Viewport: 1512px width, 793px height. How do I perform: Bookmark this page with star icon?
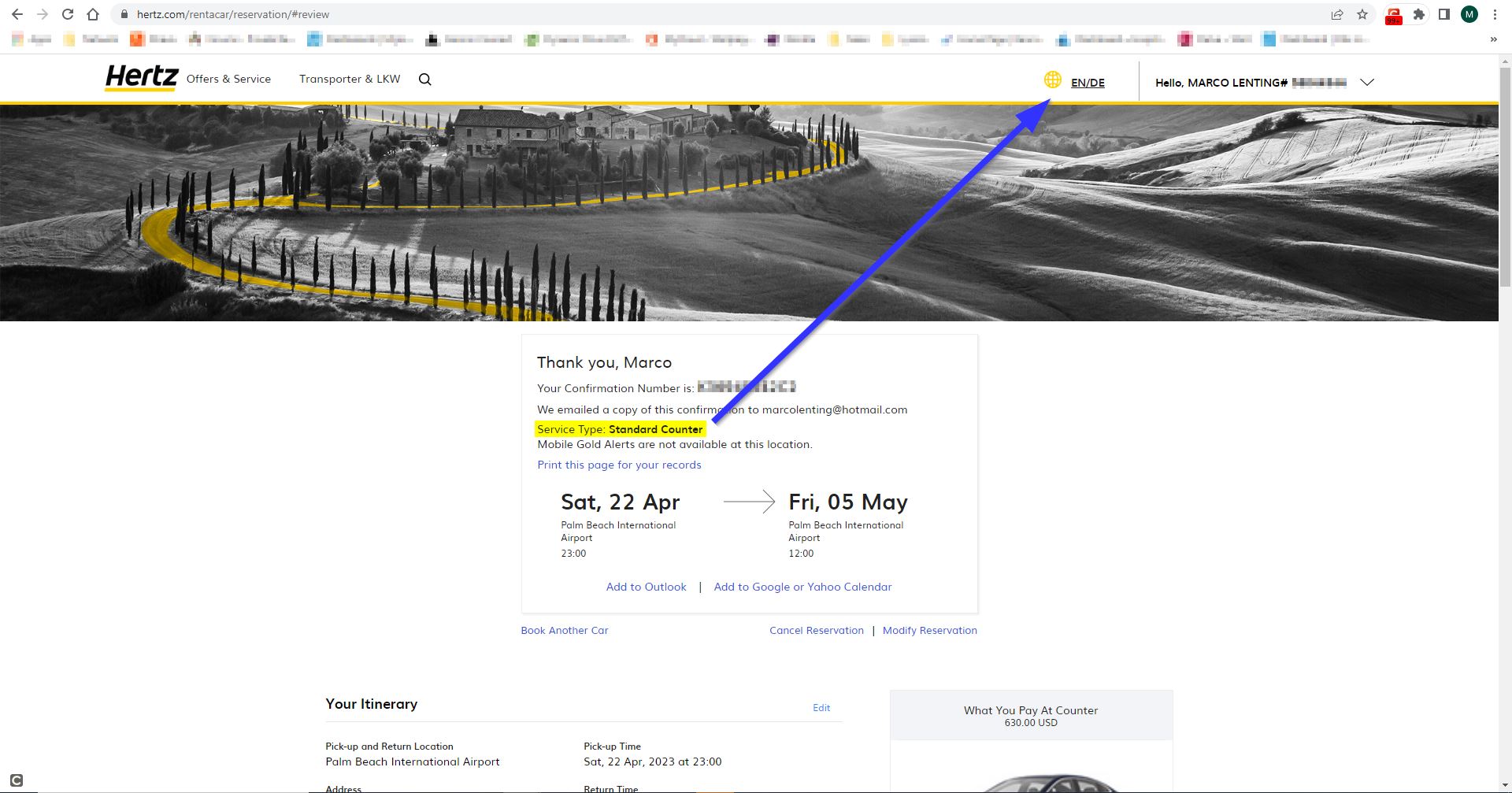click(x=1362, y=14)
